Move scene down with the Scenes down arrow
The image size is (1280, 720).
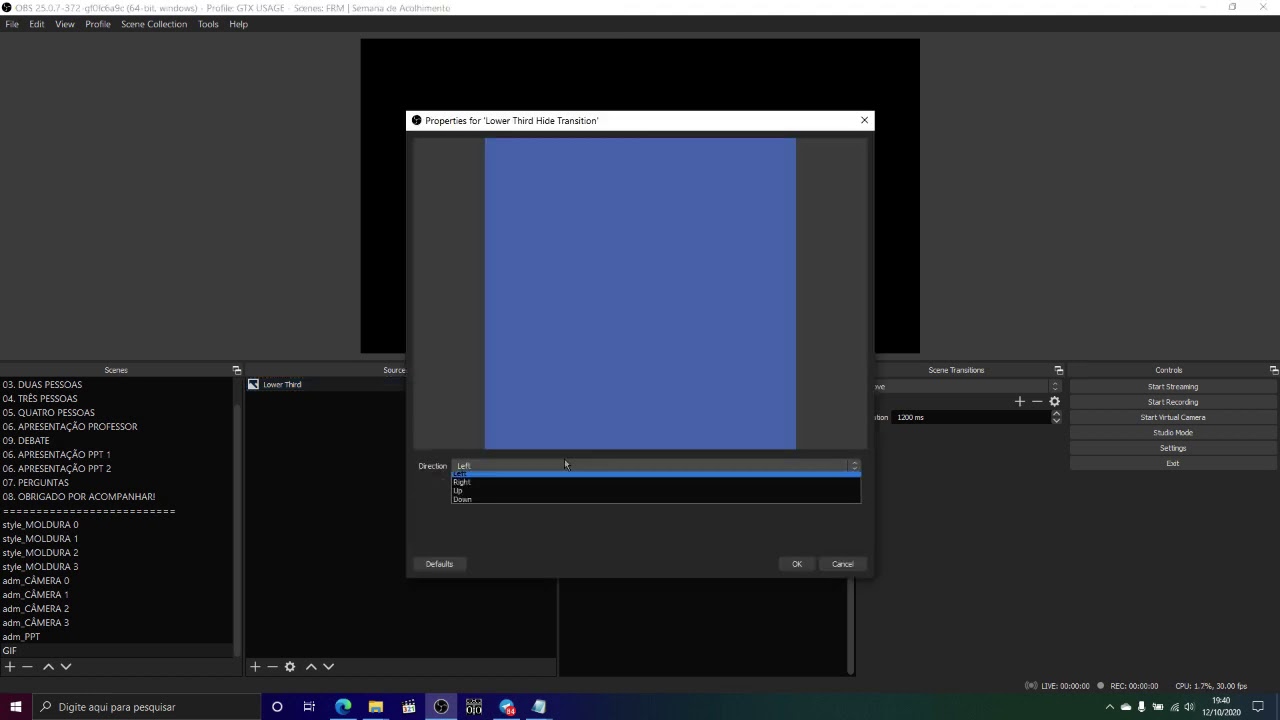[x=66, y=667]
